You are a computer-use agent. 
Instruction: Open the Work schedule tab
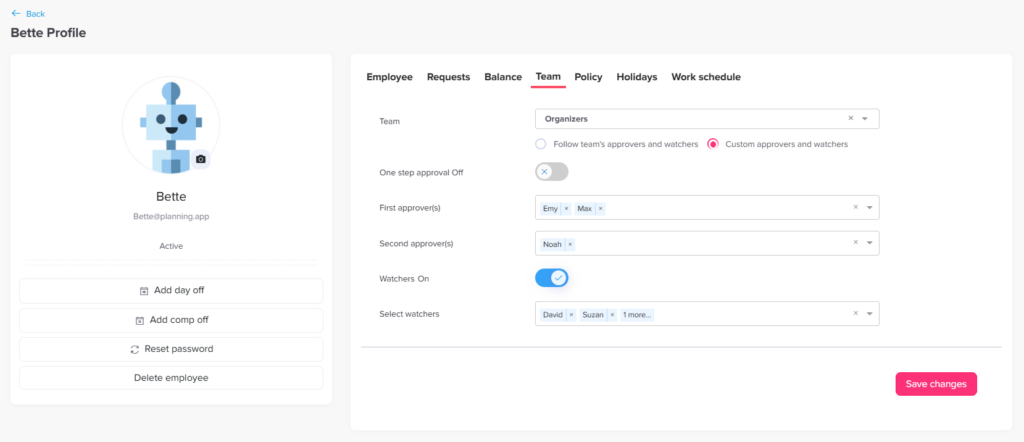click(x=705, y=77)
